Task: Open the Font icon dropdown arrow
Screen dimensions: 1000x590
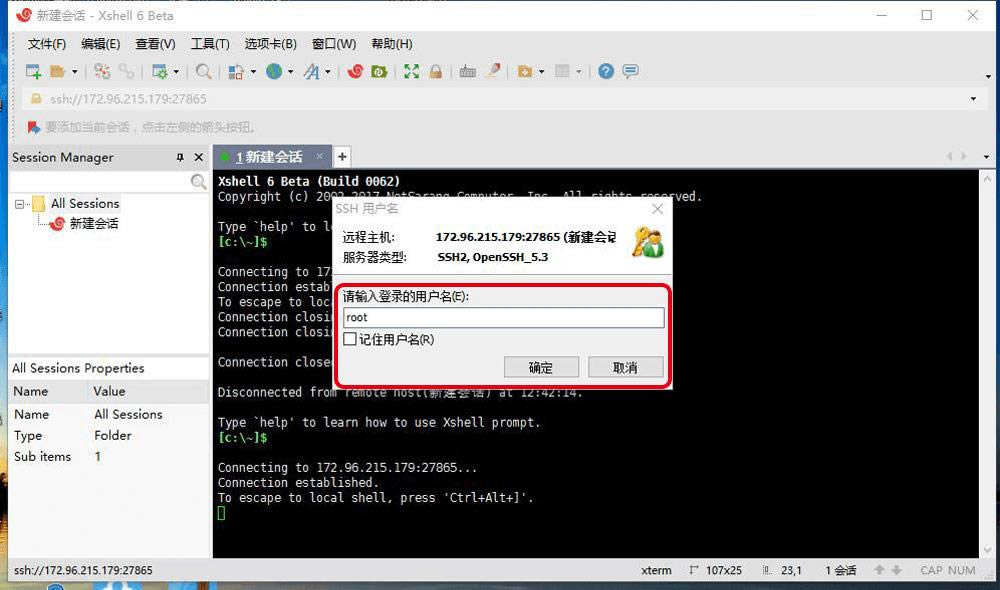Action: (x=328, y=71)
